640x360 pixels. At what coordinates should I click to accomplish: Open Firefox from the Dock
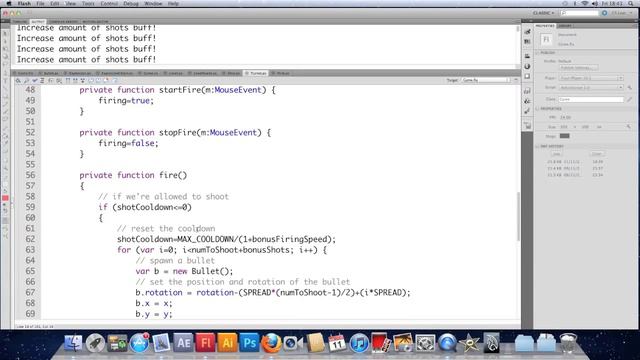coord(271,342)
